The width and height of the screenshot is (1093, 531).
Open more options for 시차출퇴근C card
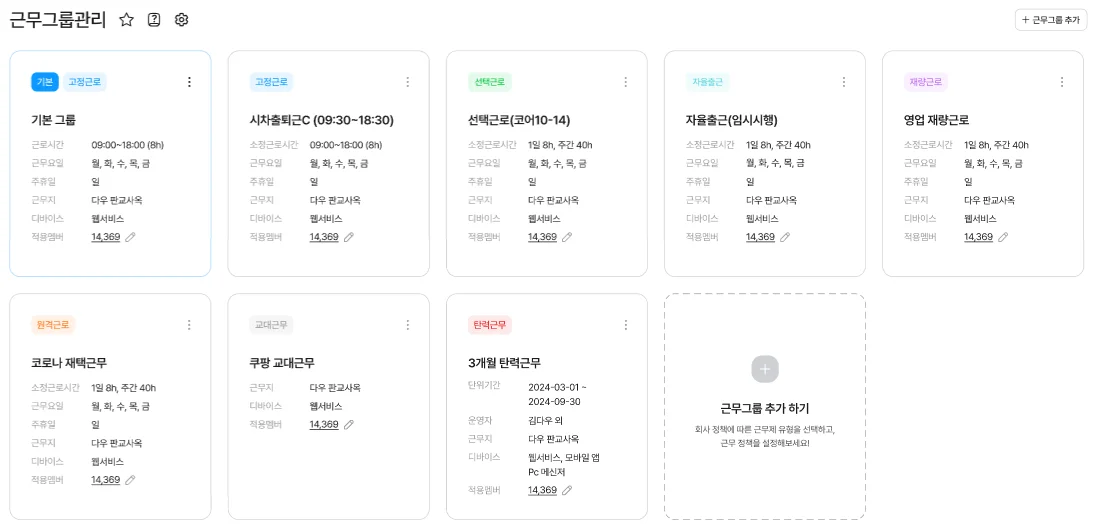407,82
